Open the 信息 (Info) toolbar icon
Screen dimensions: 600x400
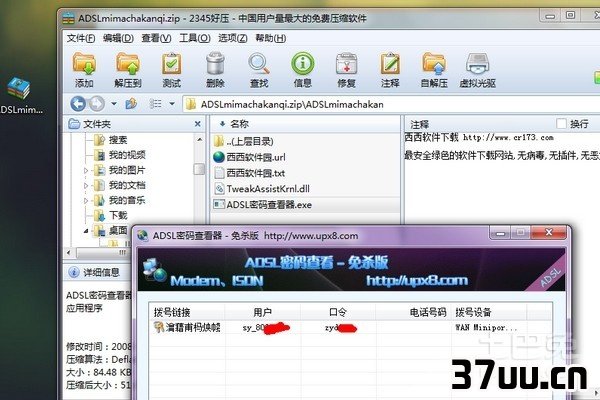click(302, 70)
